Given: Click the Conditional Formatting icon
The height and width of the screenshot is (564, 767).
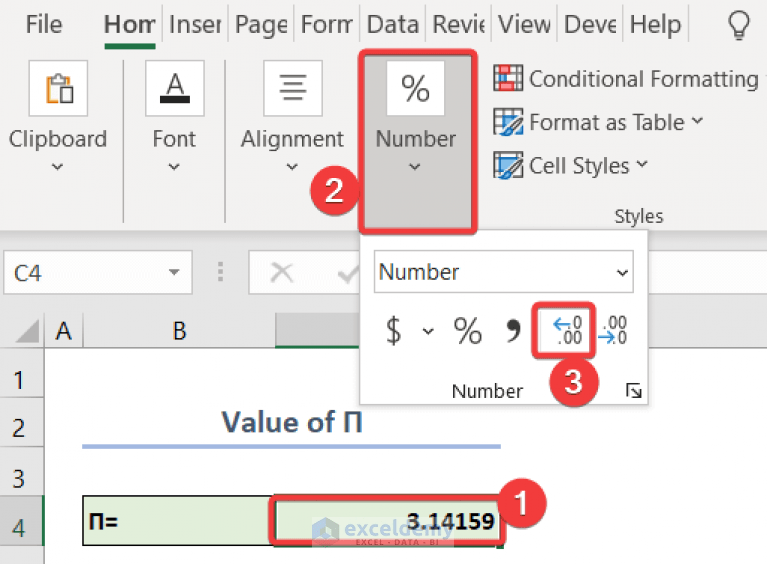Looking at the screenshot, I should 508,78.
